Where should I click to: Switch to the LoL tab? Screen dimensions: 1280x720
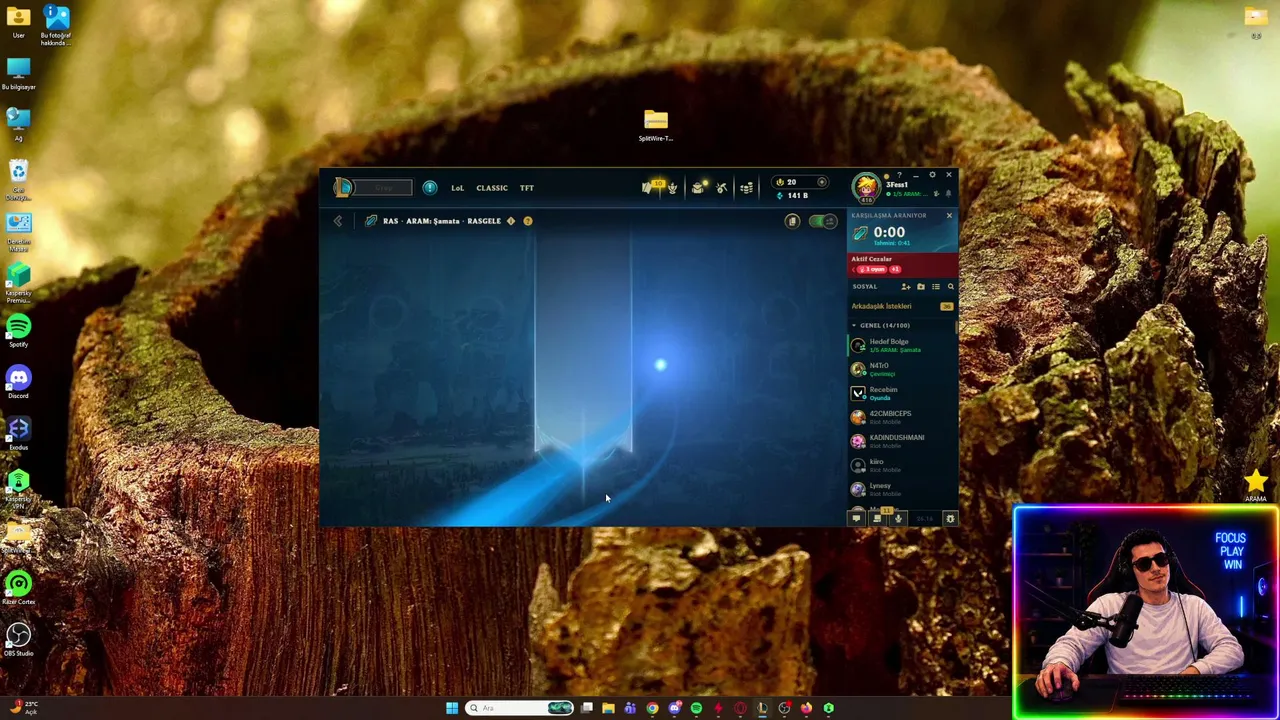[457, 188]
